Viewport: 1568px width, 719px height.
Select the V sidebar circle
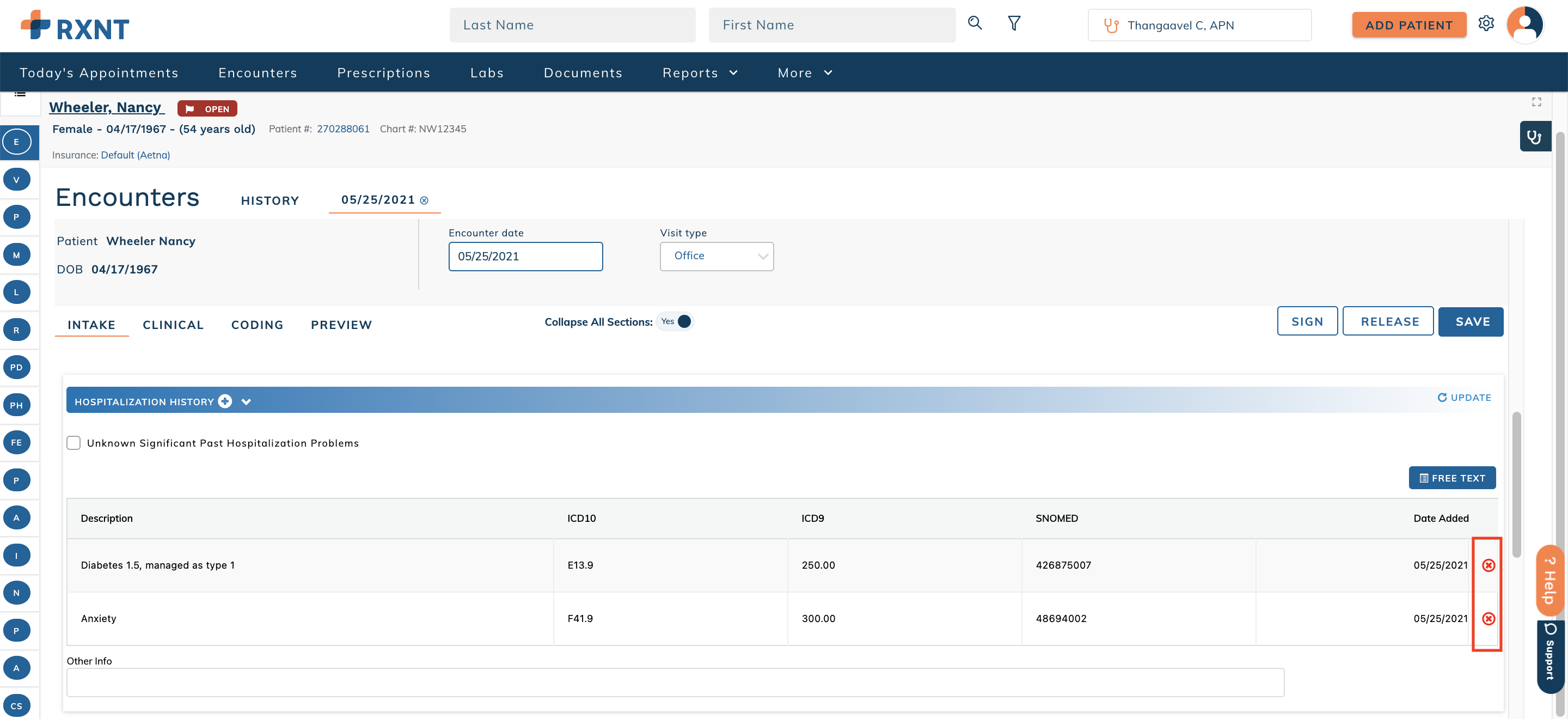pyautogui.click(x=16, y=180)
